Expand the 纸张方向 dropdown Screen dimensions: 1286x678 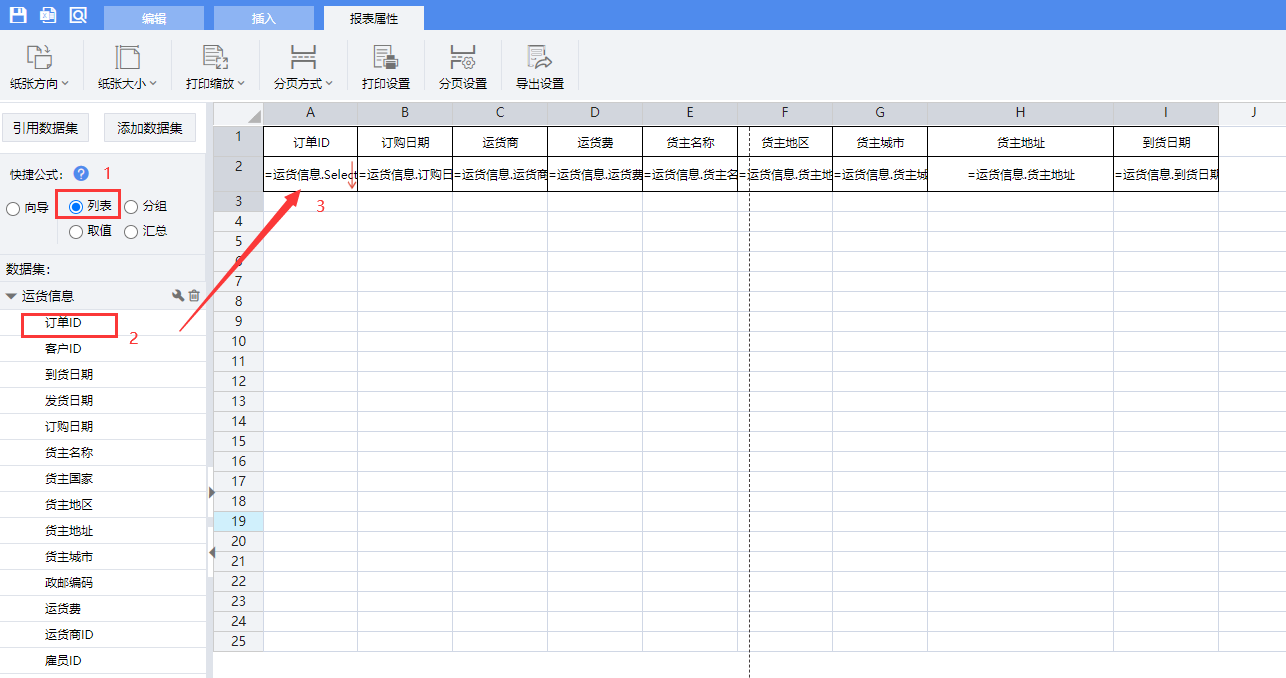pyautogui.click(x=39, y=67)
